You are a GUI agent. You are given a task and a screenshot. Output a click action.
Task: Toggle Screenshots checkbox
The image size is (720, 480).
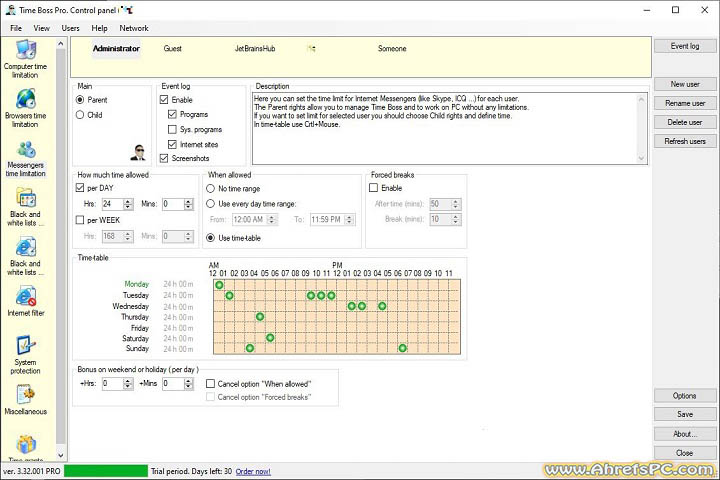tap(164, 158)
